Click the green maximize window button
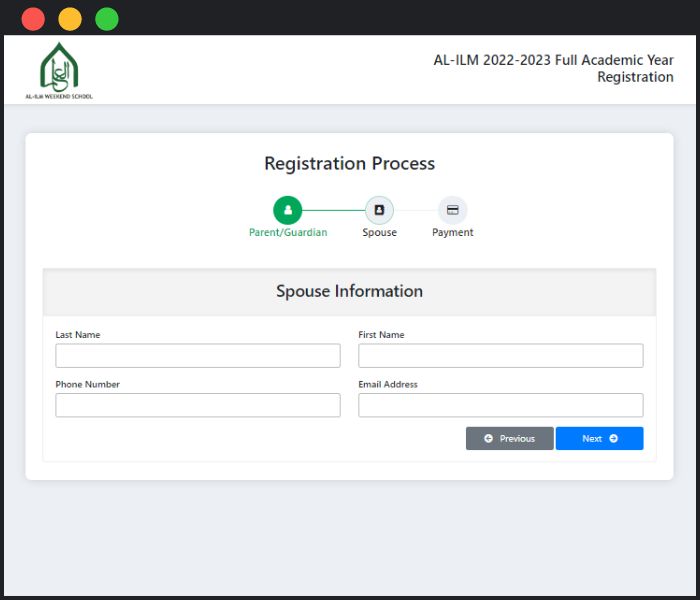The height and width of the screenshot is (600, 700). 106,19
